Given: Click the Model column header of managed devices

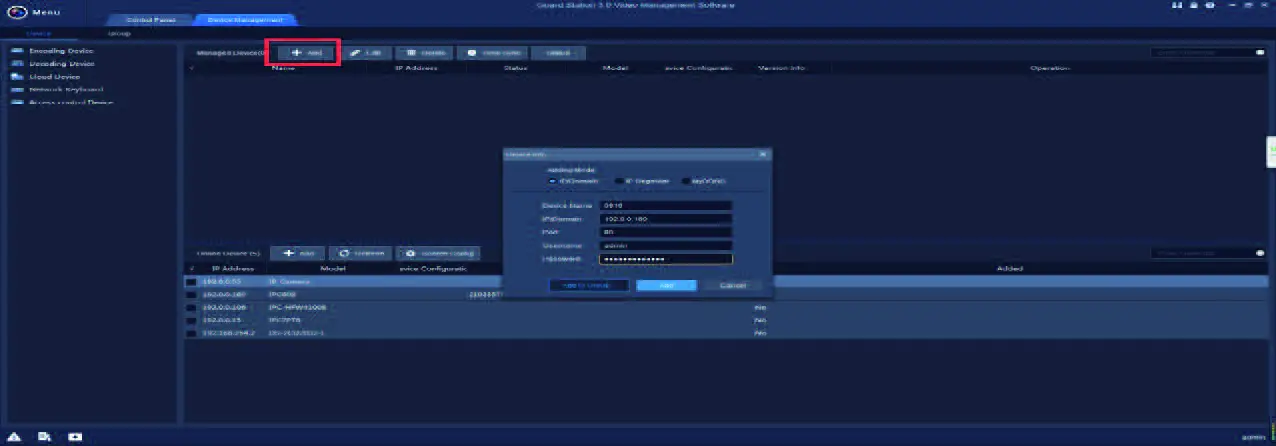Looking at the screenshot, I should click(614, 68).
